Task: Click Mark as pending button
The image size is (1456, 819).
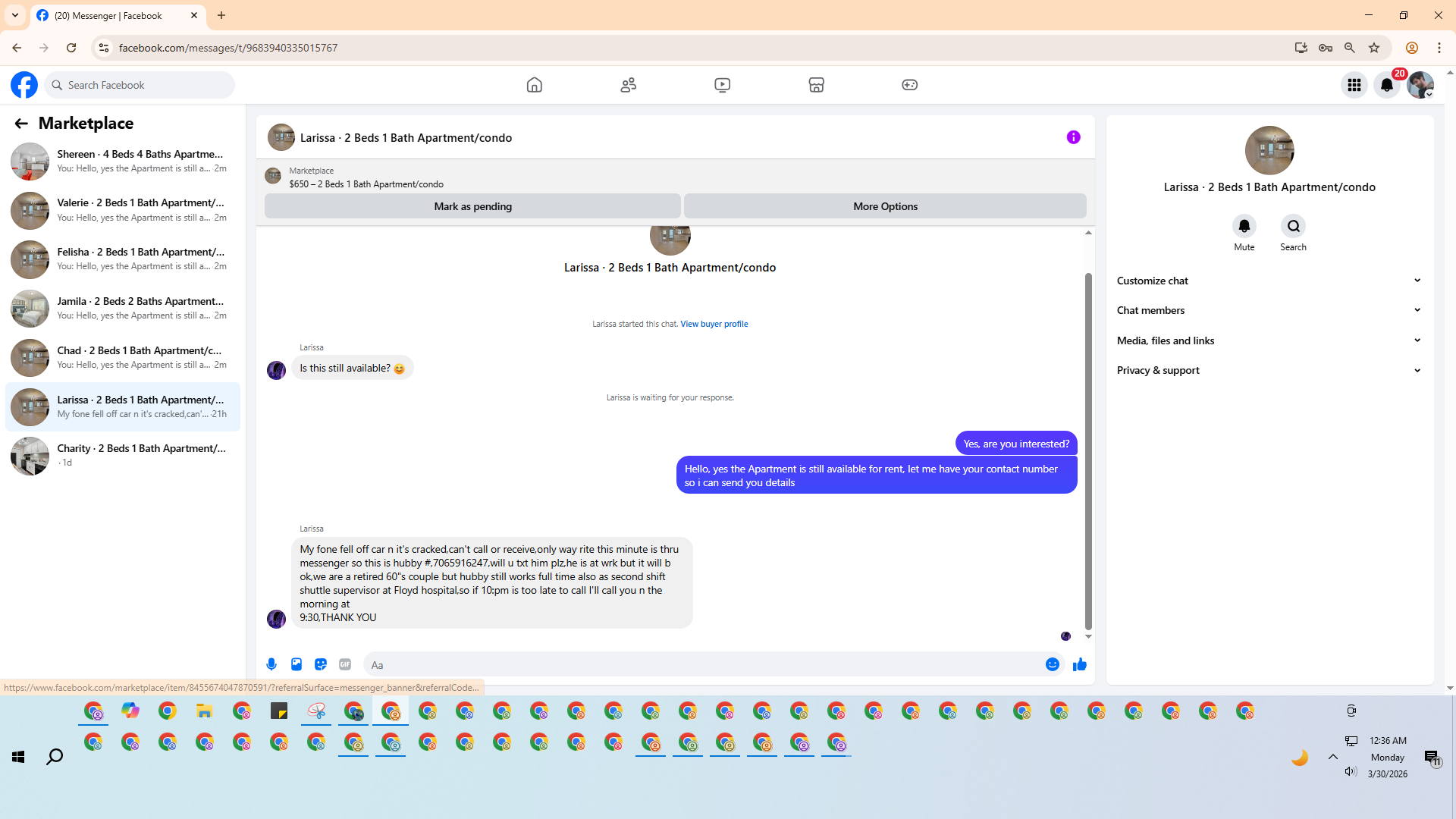Action: (x=472, y=206)
